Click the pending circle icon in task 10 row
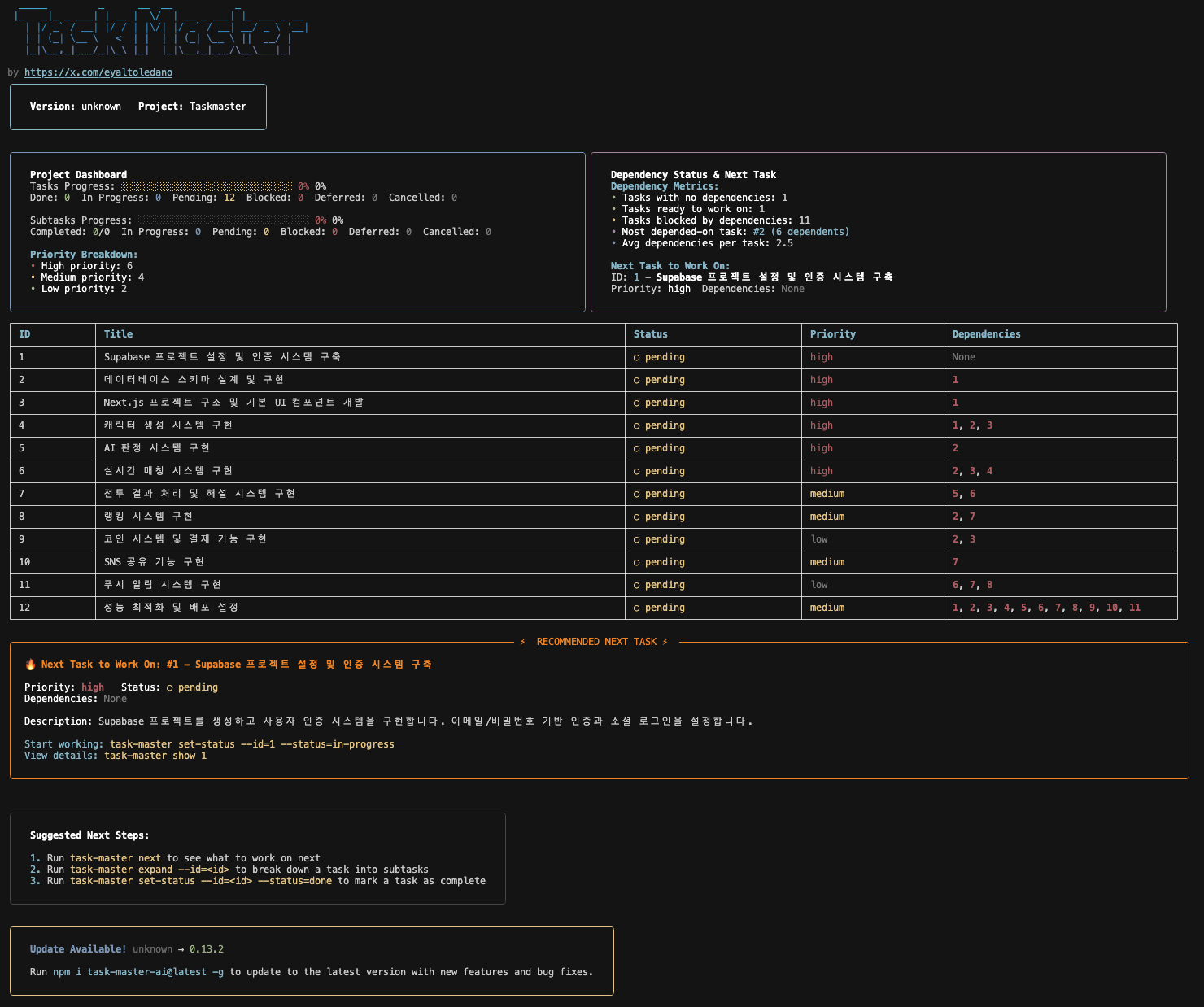 click(x=637, y=562)
